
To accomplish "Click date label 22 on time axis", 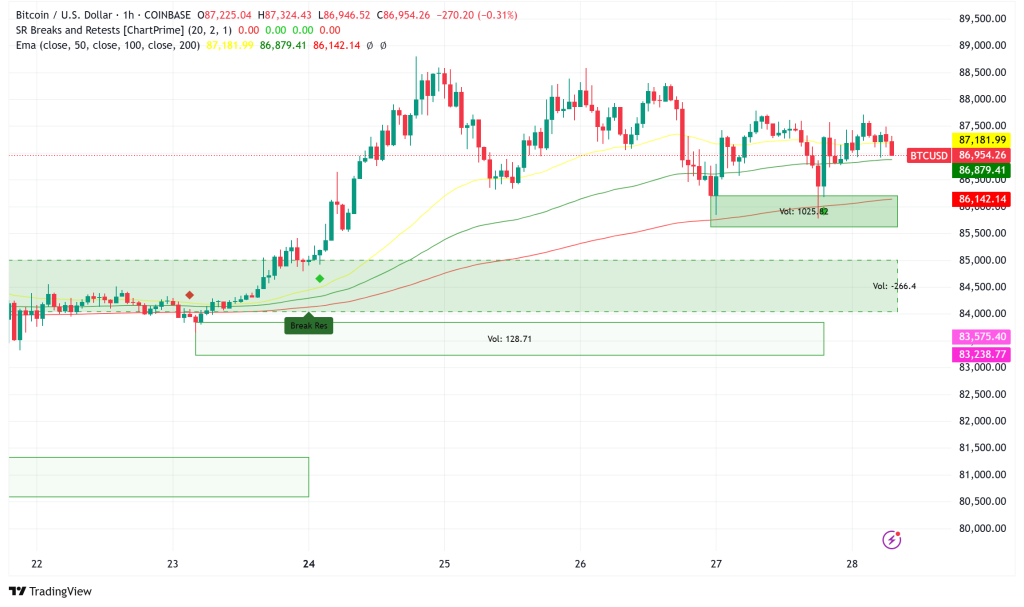I will [37, 564].
